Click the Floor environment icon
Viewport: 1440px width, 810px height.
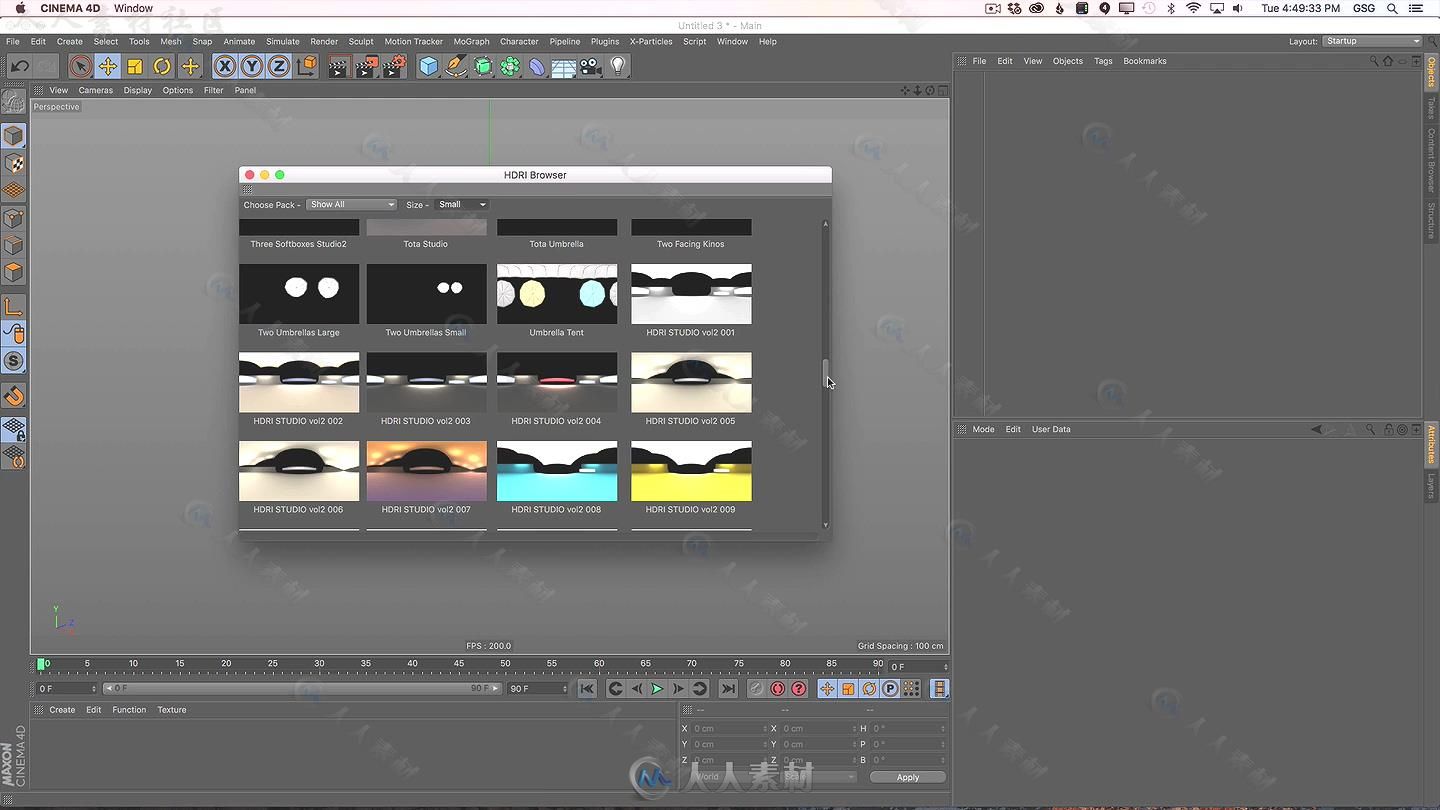[x=564, y=66]
